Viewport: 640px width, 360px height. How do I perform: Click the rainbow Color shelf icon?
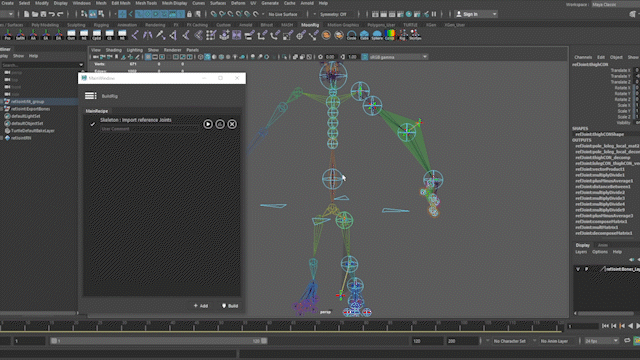point(390,36)
